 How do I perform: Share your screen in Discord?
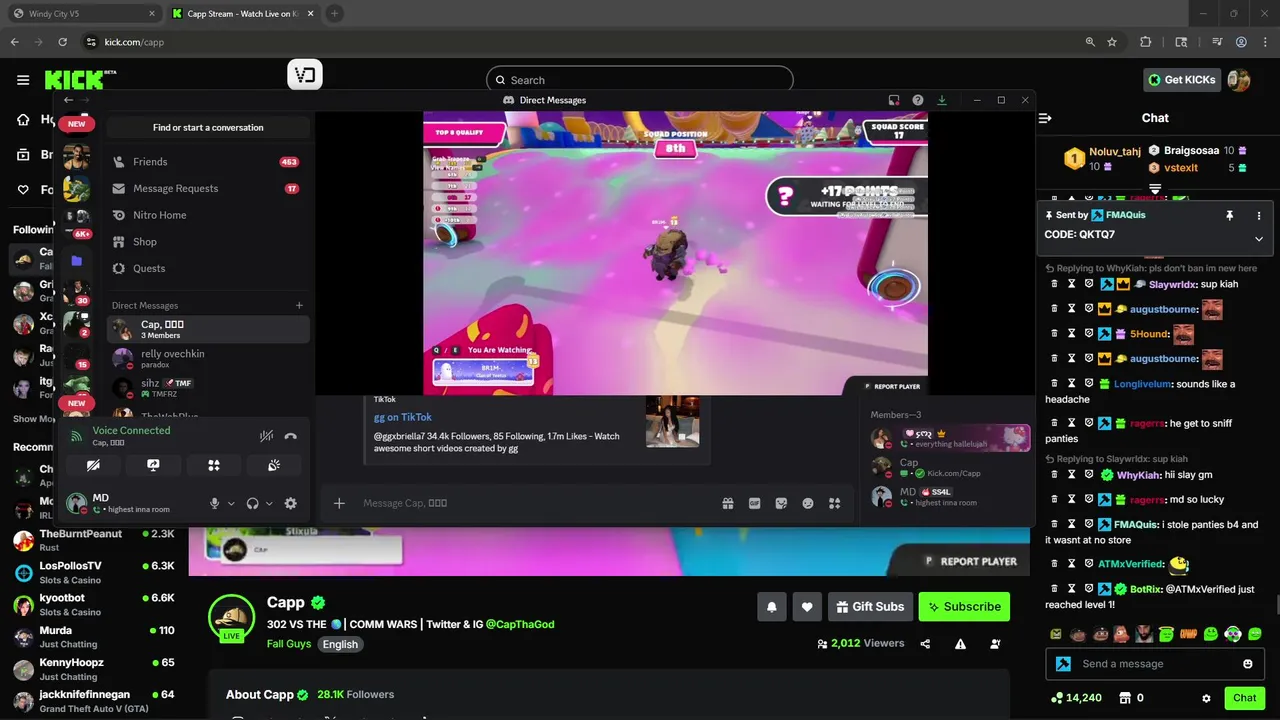click(x=153, y=465)
